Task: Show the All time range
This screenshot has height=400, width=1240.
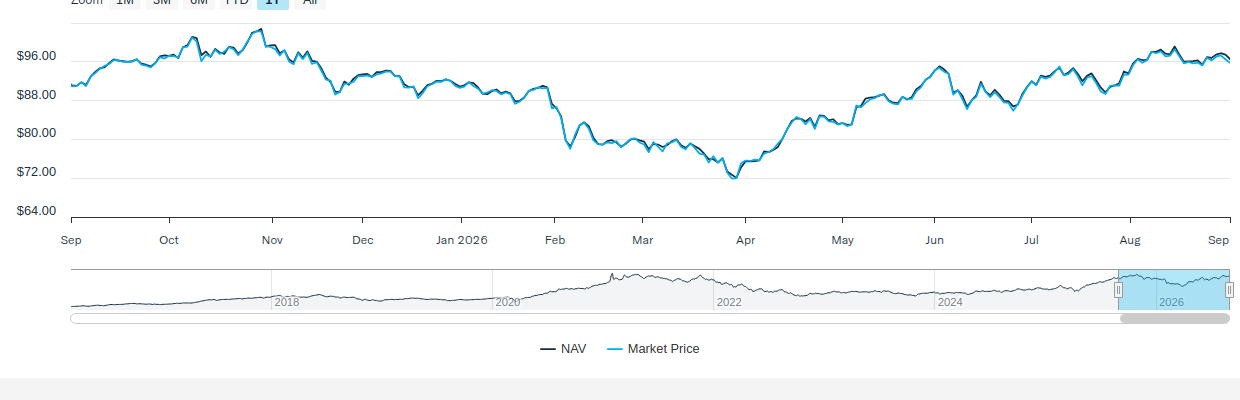Action: 310,3
